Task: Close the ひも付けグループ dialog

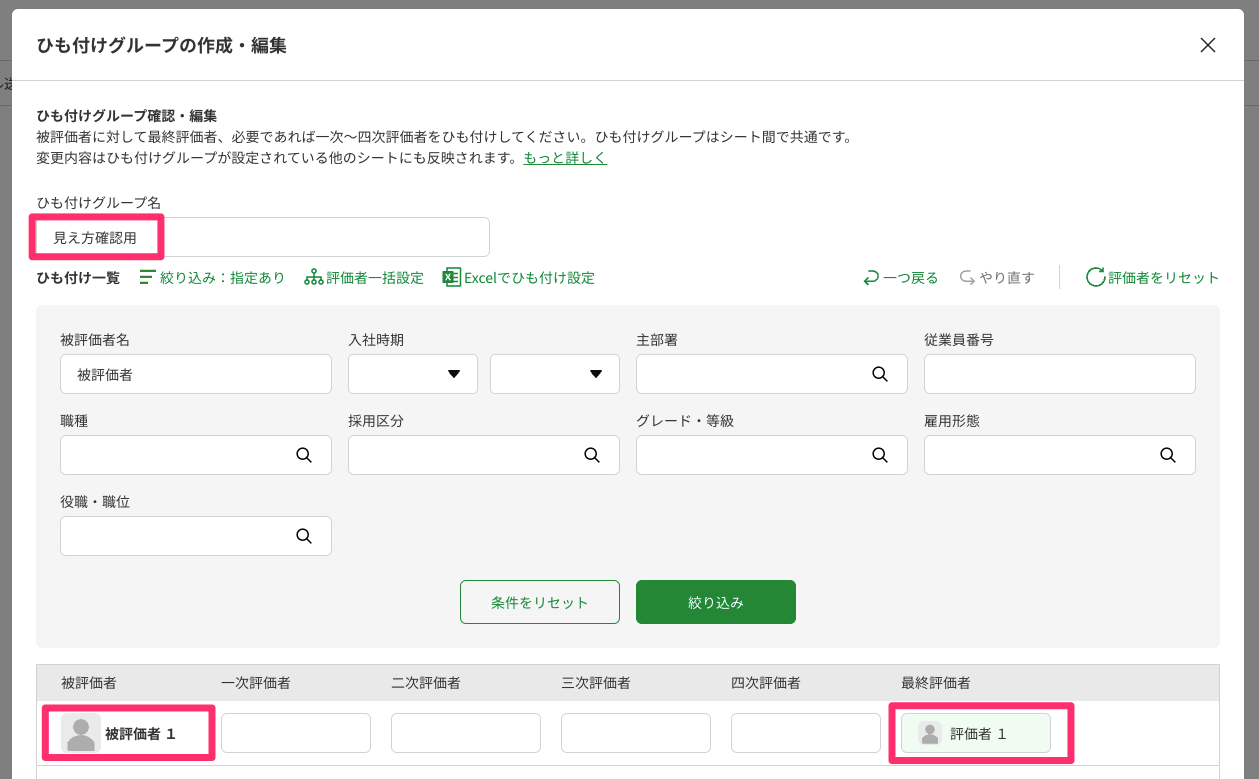Action: (x=1208, y=45)
